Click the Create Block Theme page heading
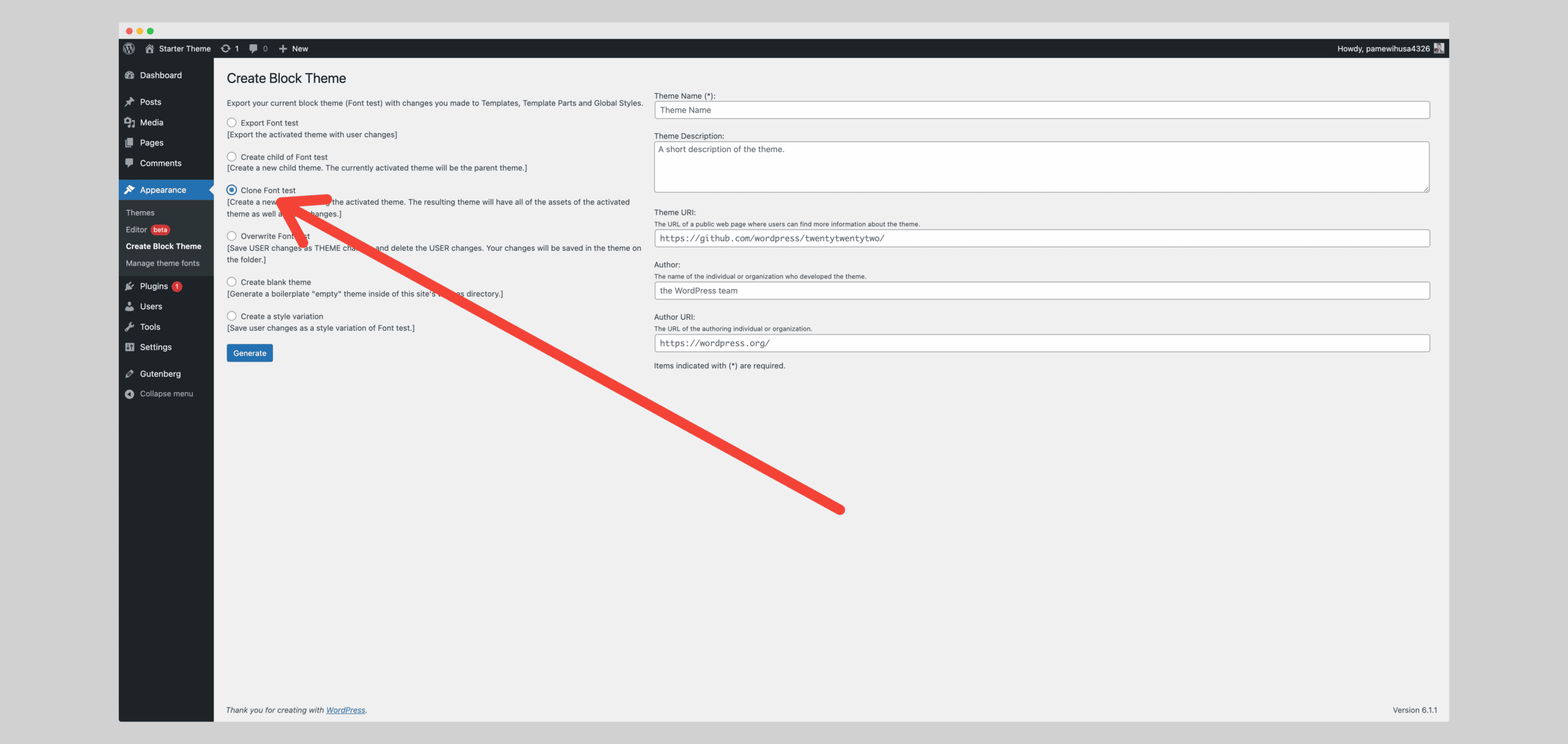Screen dimensions: 1568x744 [286, 78]
